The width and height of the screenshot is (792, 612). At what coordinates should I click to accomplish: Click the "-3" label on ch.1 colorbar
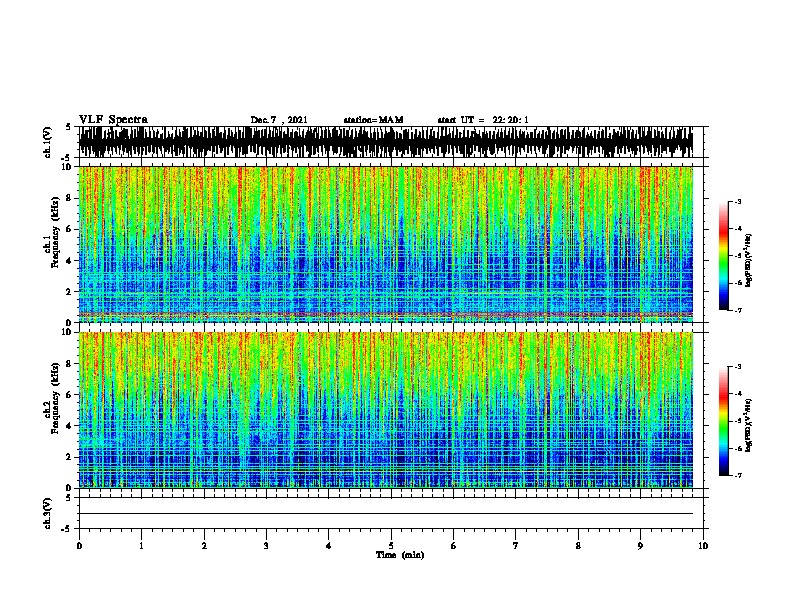(737, 201)
